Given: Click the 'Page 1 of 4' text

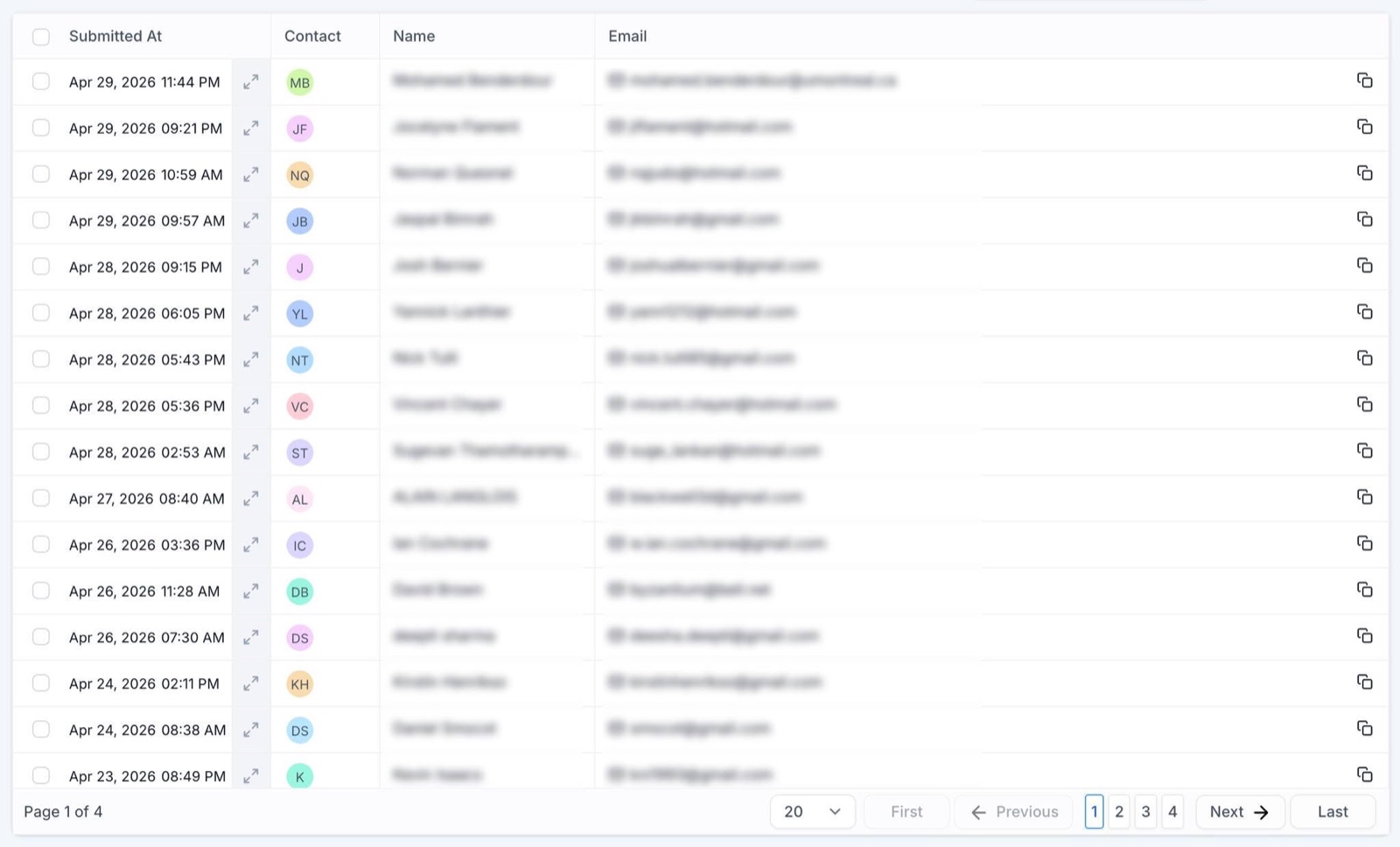Looking at the screenshot, I should point(63,812).
